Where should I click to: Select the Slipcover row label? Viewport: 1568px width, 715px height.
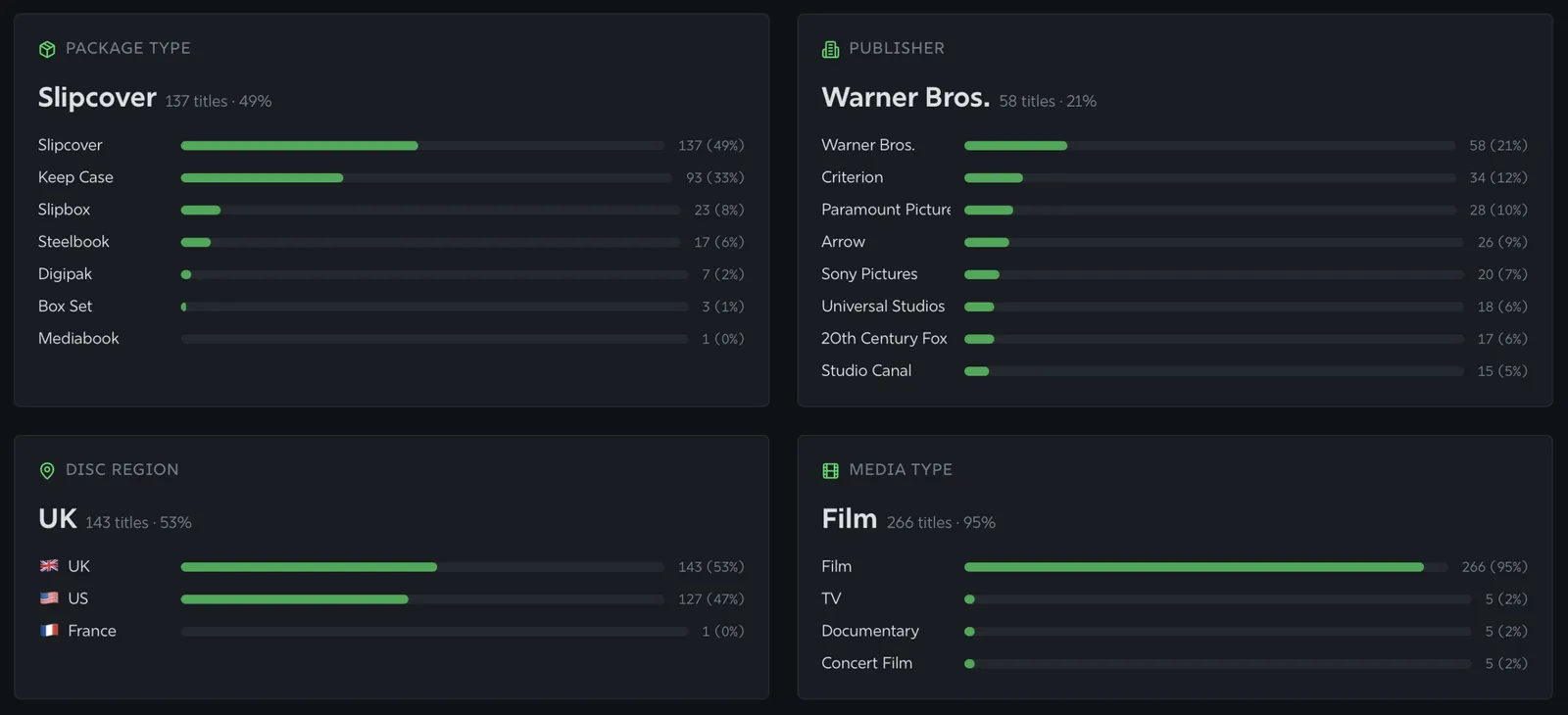tap(70, 145)
